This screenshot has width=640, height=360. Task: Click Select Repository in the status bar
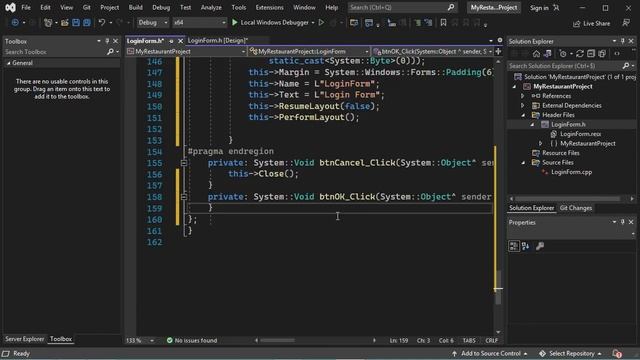(x=571, y=353)
